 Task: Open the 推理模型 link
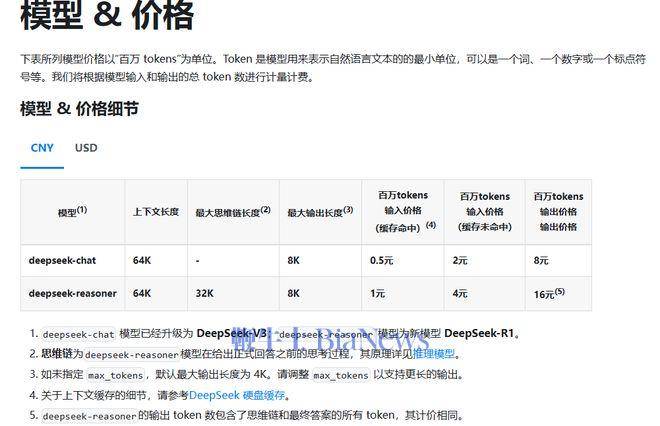(x=433, y=354)
